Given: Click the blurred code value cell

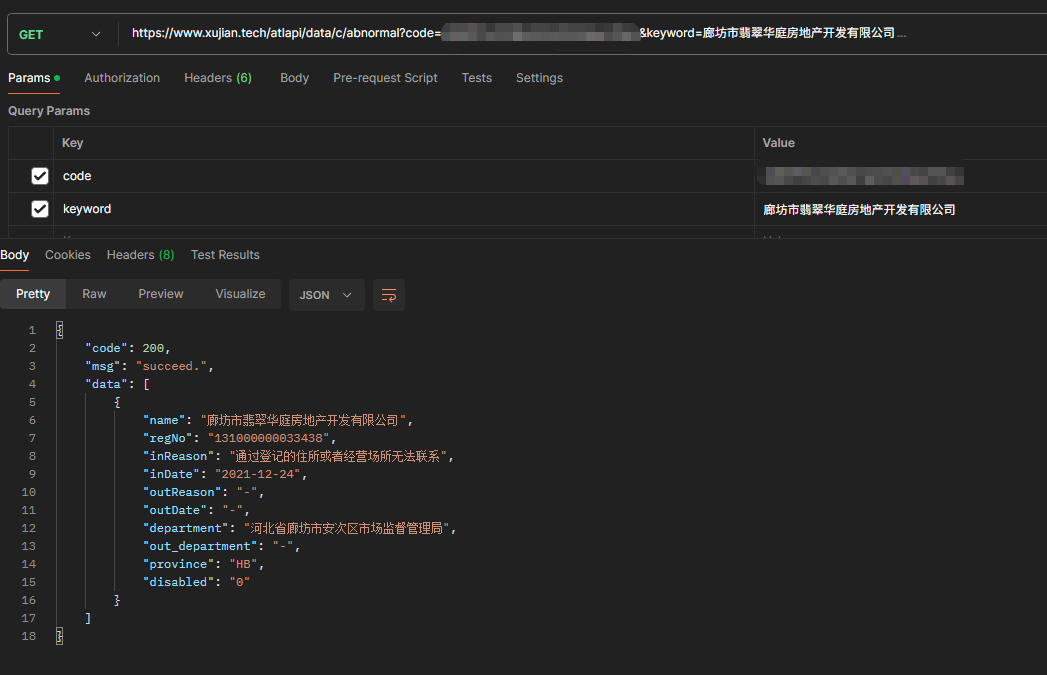Looking at the screenshot, I should [901, 176].
